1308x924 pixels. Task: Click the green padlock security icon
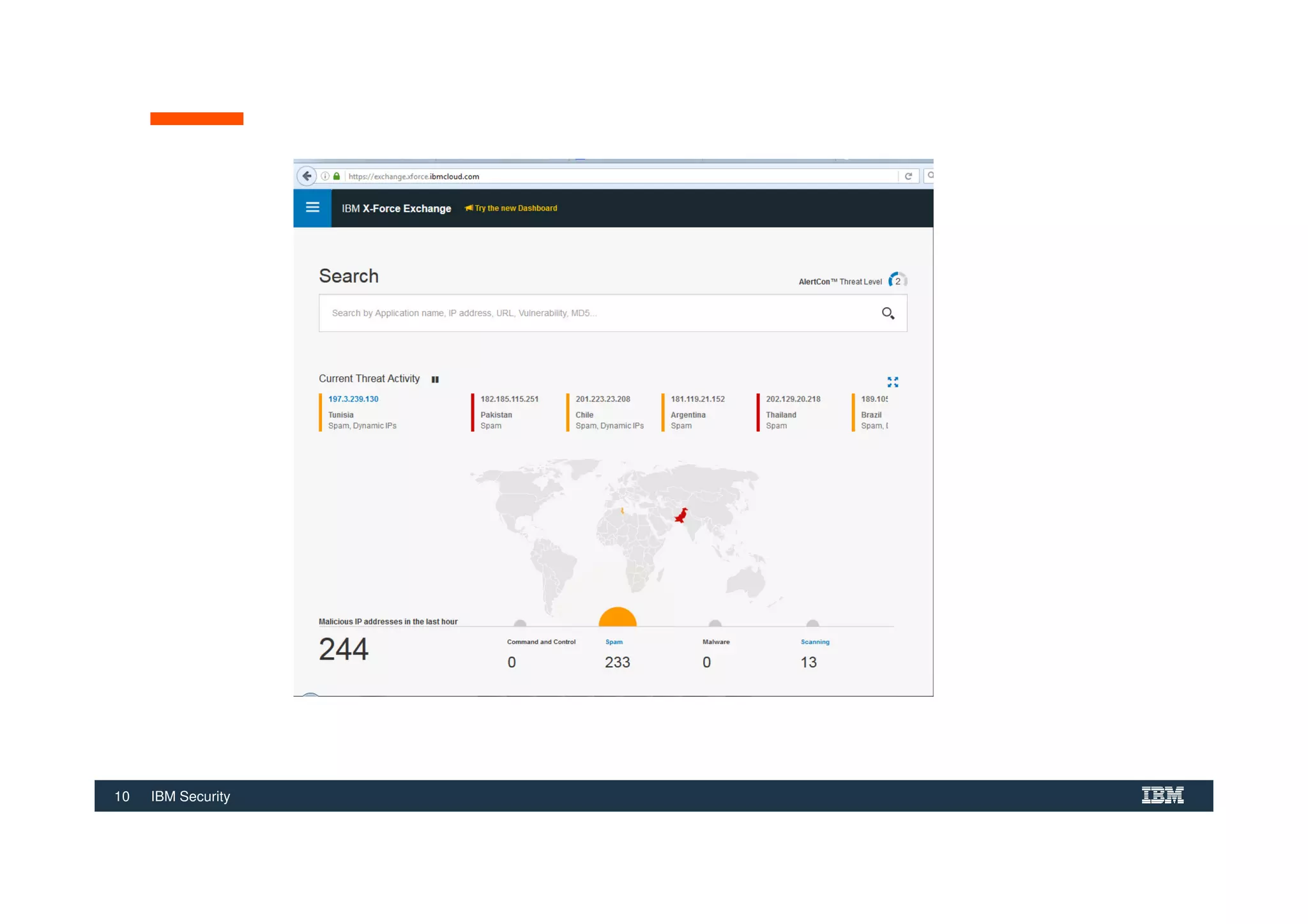[337, 176]
